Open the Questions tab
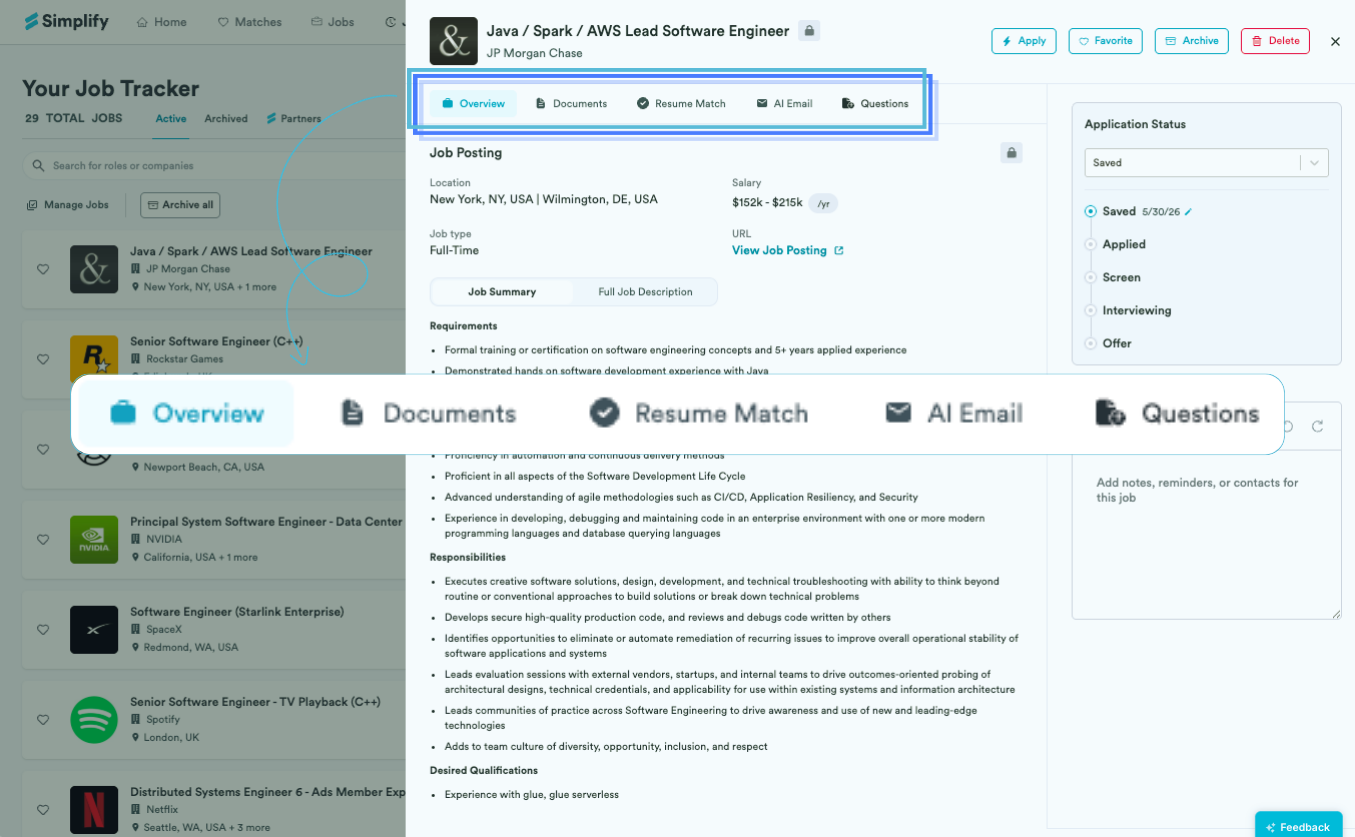Image resolution: width=1355 pixels, height=837 pixels. [875, 104]
